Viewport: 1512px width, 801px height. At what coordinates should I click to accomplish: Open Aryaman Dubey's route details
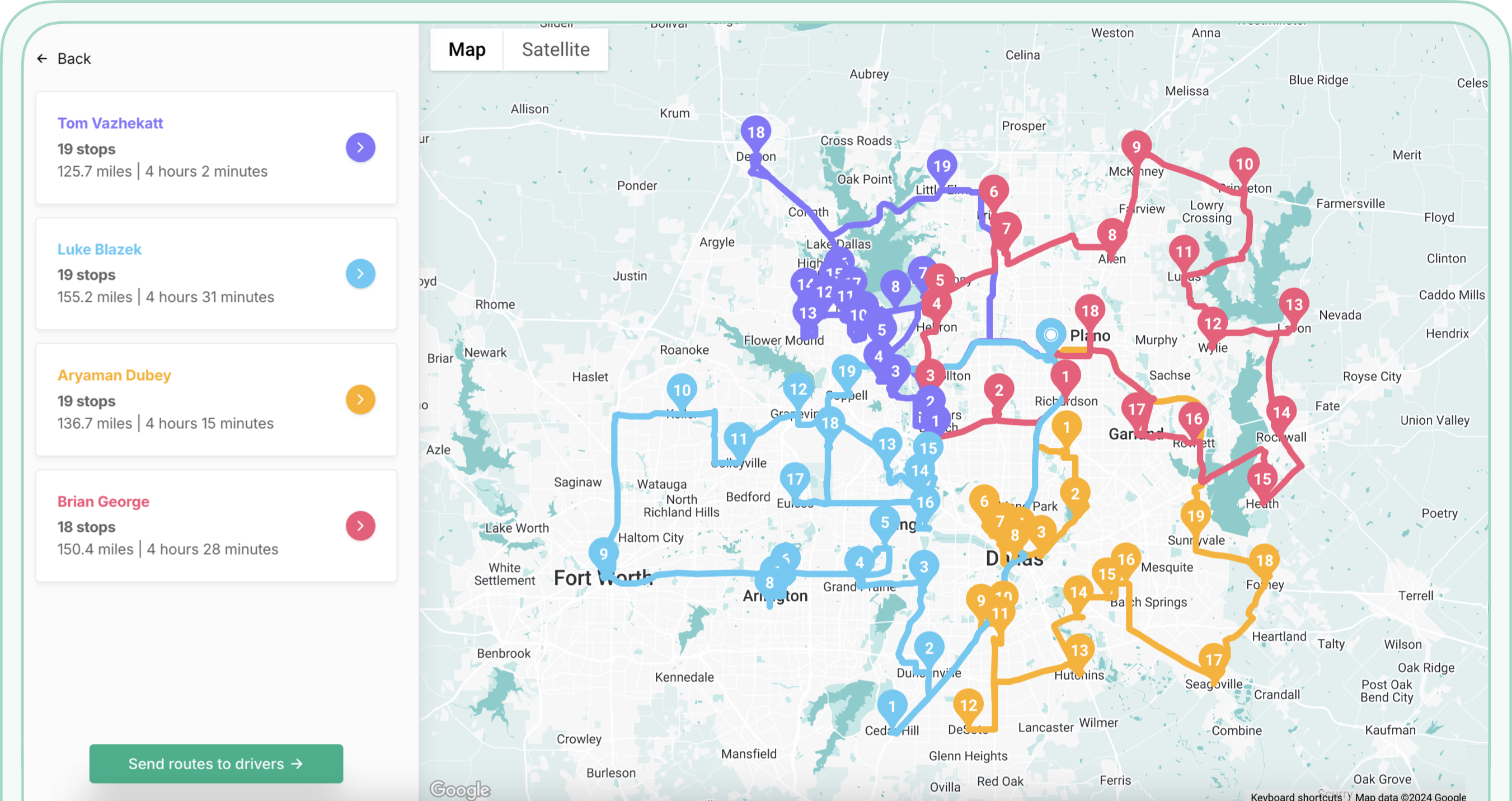(360, 399)
